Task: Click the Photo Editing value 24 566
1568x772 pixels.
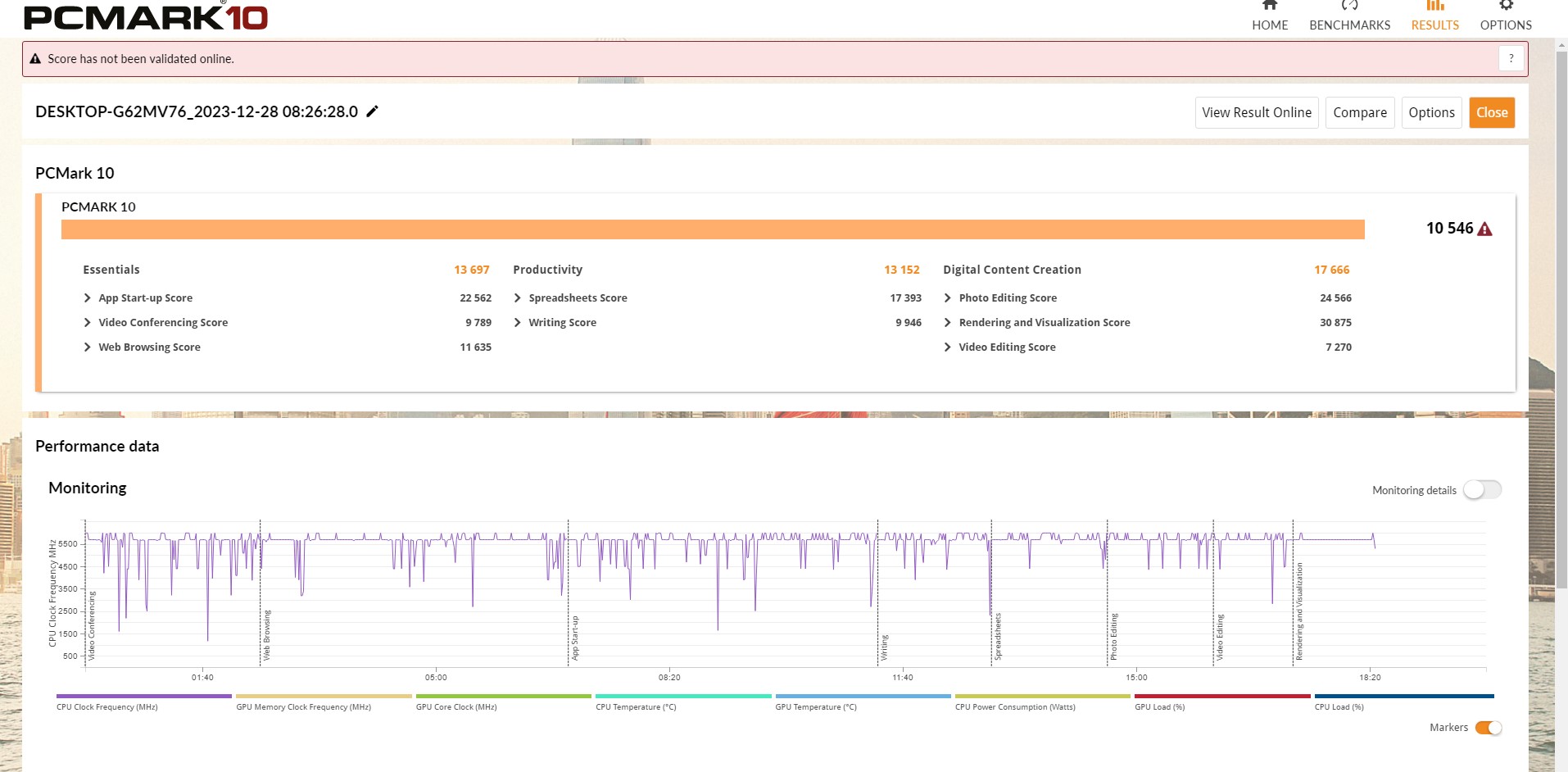Action: point(1335,298)
